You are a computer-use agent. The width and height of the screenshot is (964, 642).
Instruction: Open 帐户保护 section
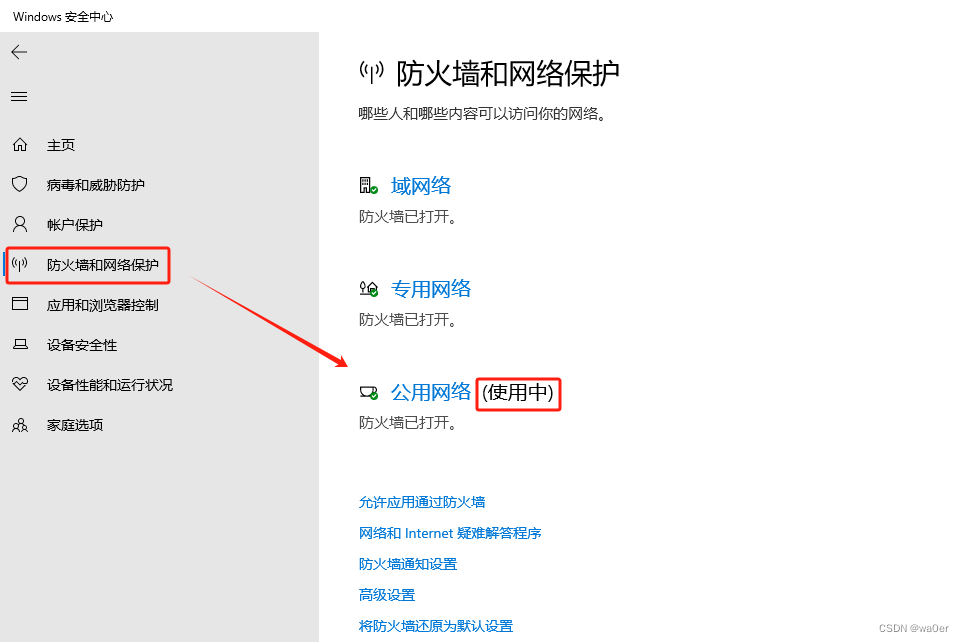(74, 225)
